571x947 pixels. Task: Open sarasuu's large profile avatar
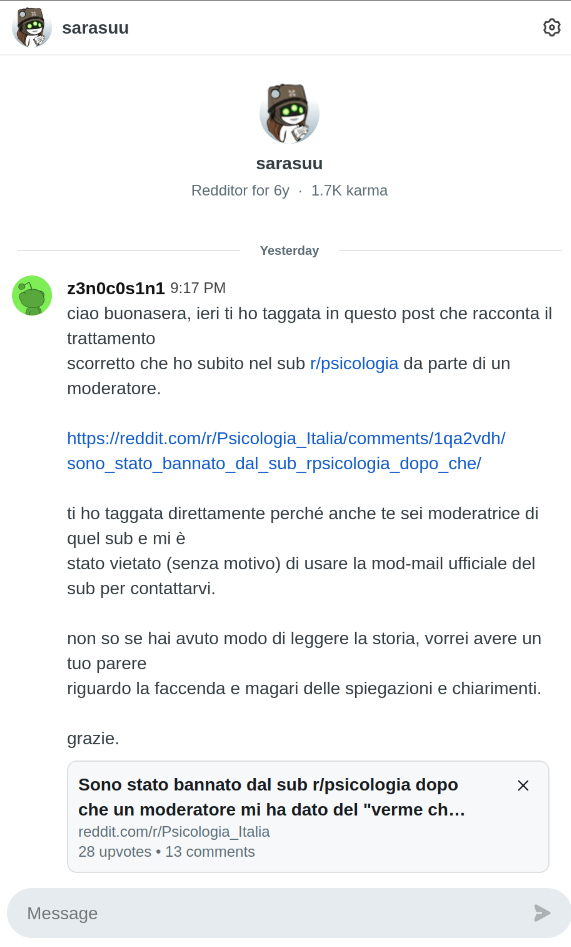pos(289,114)
